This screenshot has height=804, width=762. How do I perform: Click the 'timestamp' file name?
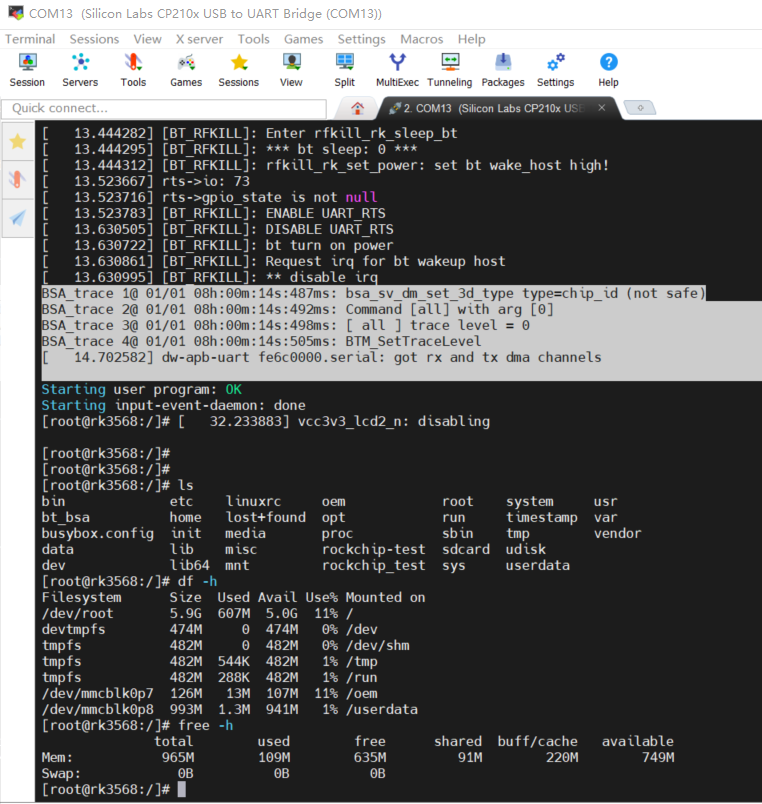click(542, 517)
